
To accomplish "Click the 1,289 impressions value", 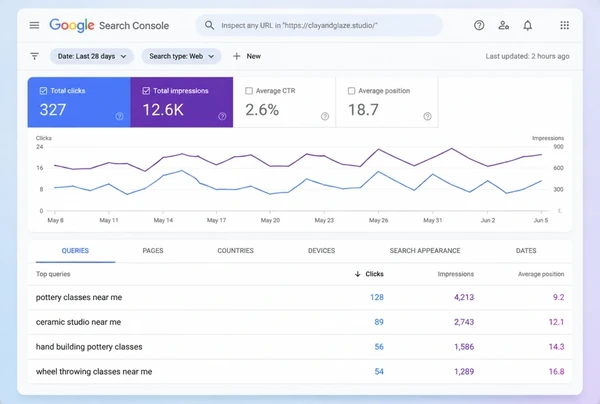I will (464, 371).
